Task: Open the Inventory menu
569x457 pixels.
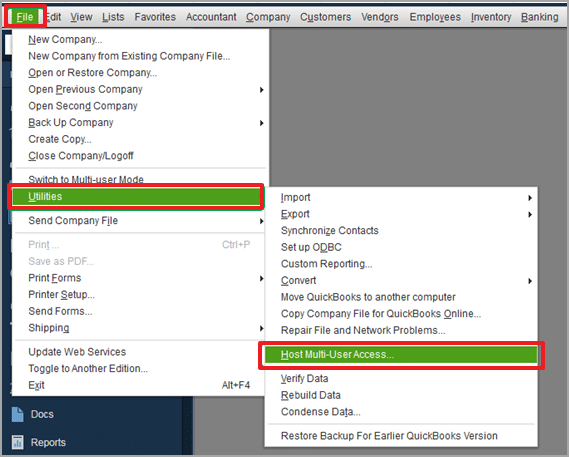Action: 491,17
